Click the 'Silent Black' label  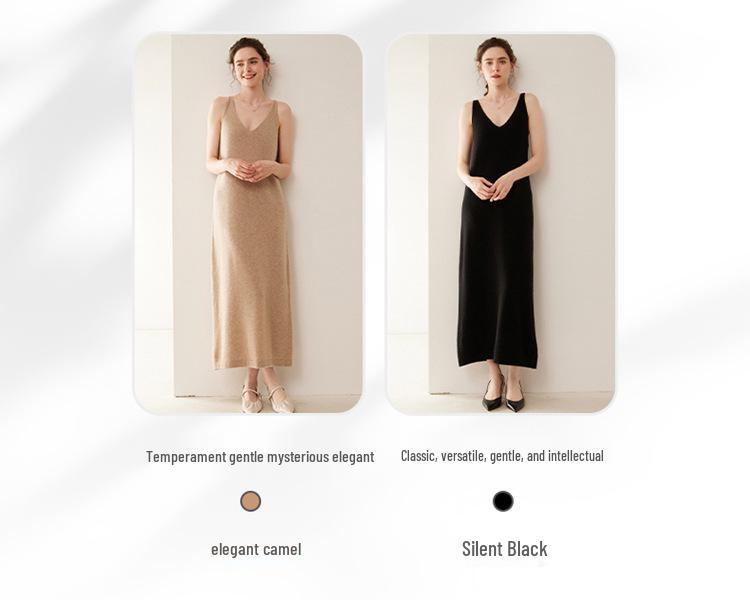(x=504, y=548)
